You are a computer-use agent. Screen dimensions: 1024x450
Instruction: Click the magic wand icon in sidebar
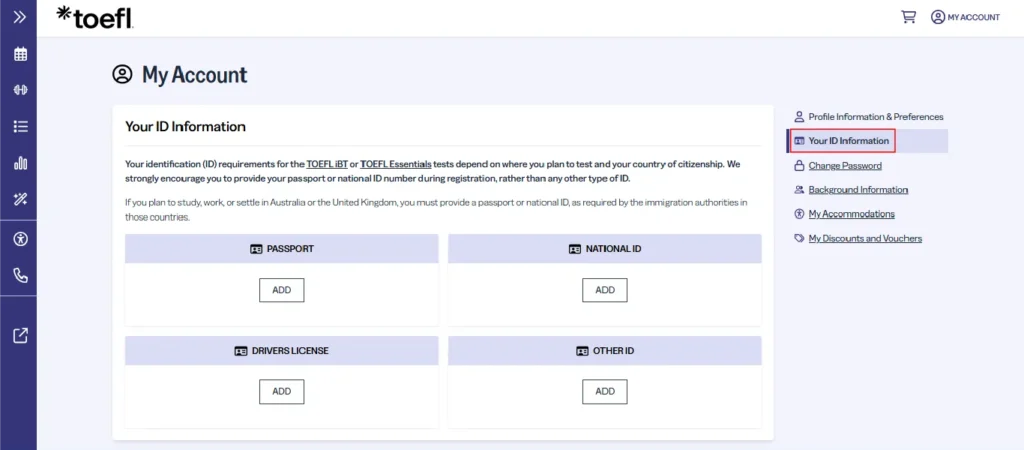pyautogui.click(x=20, y=199)
